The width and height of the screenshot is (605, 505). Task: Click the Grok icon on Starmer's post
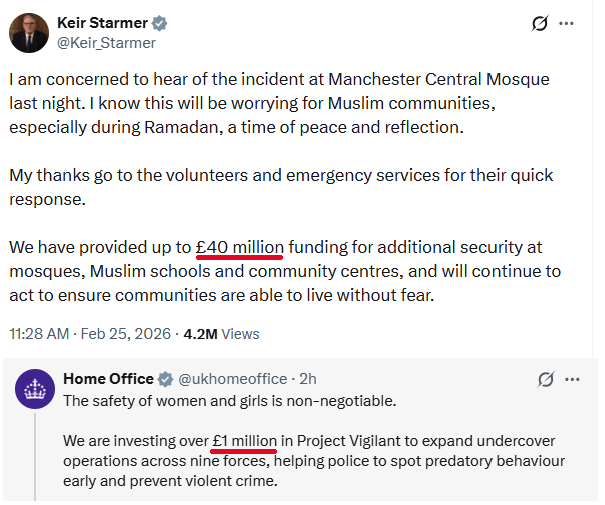(x=540, y=23)
